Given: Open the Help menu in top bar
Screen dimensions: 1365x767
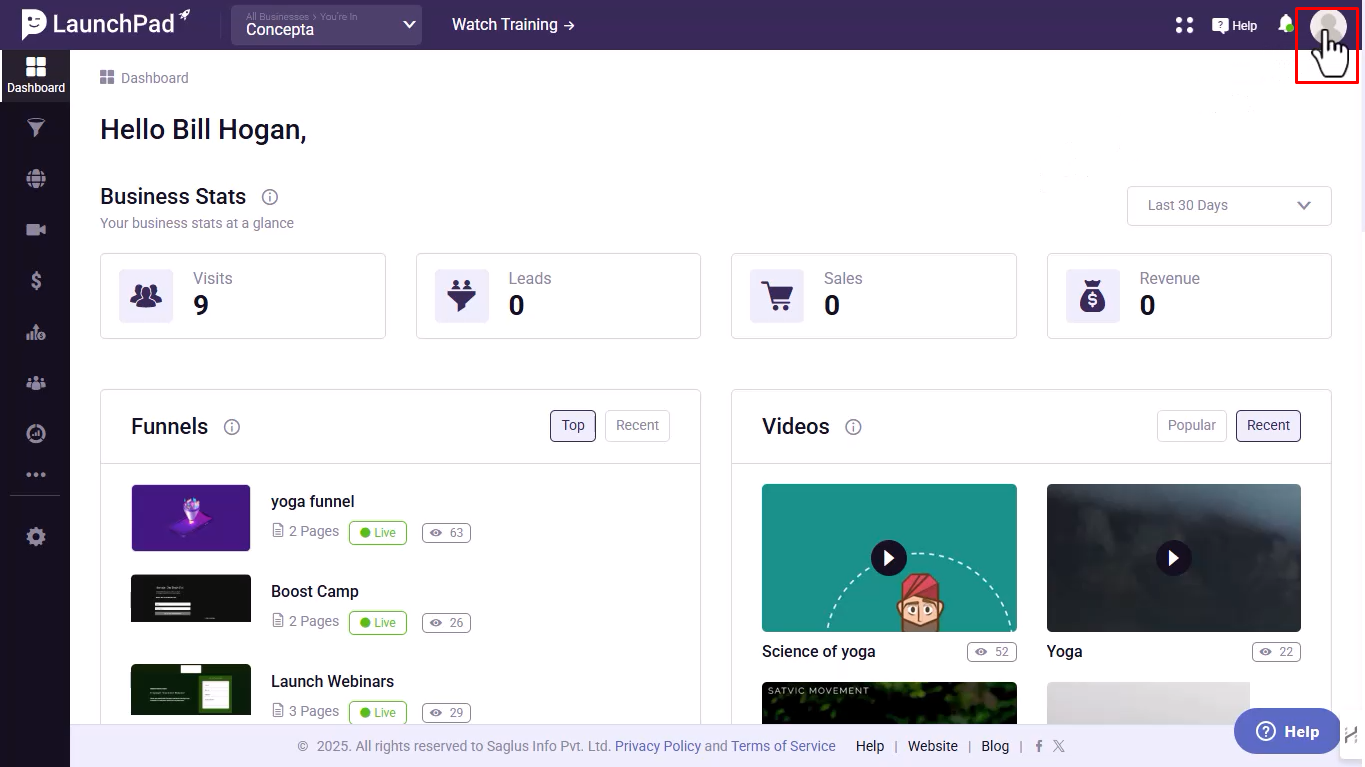Looking at the screenshot, I should 1234,25.
